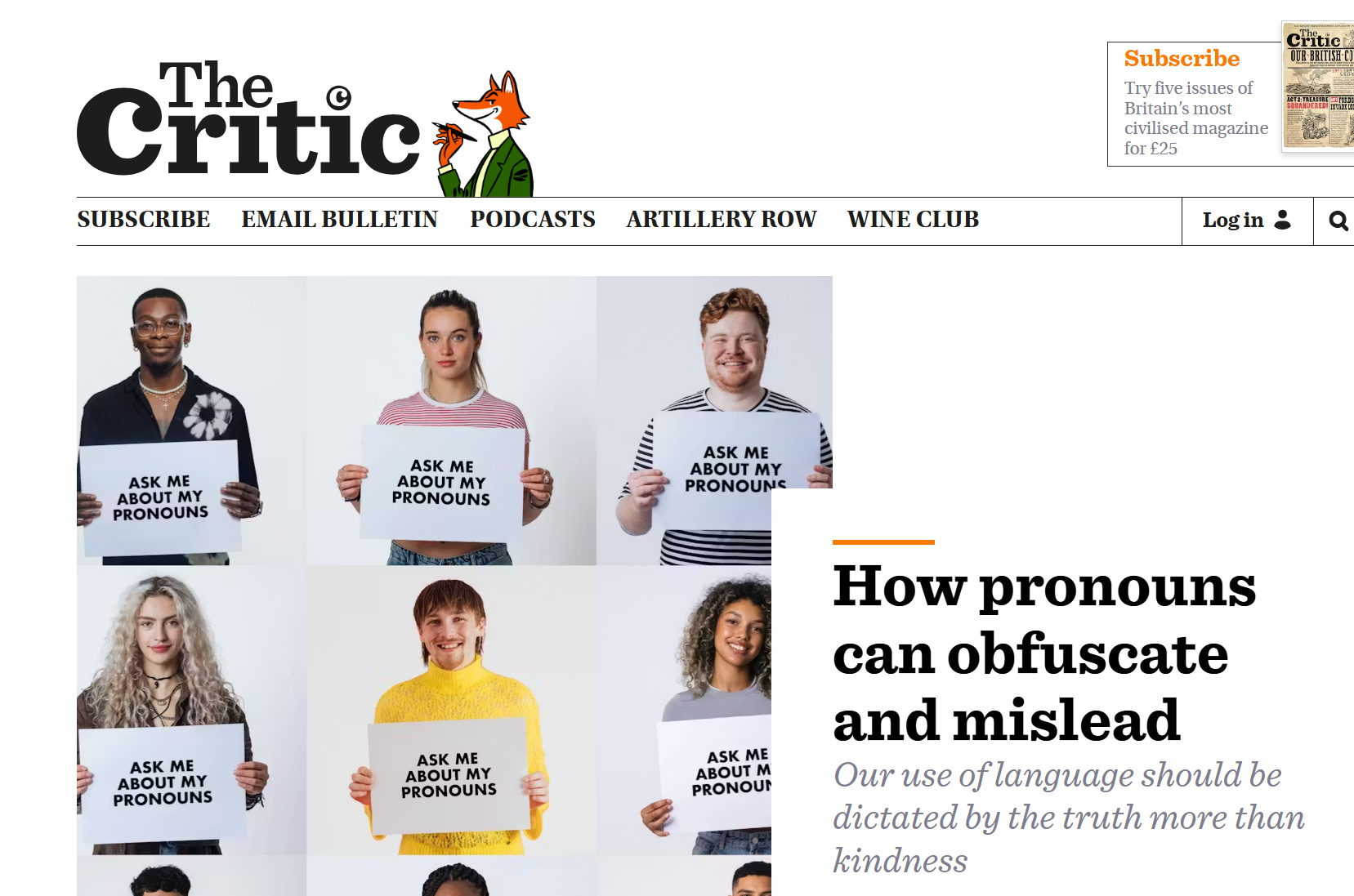Click the woman in red striped top photo

451,421
